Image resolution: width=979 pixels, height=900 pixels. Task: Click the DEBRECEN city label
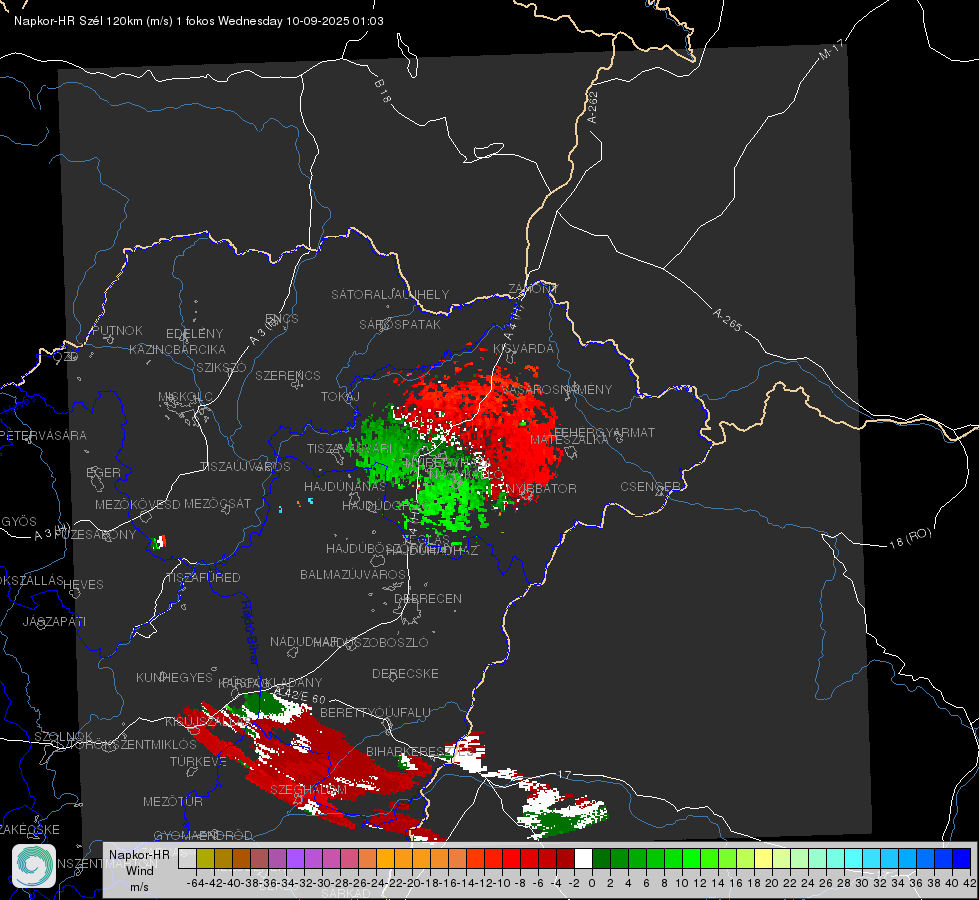[x=428, y=598]
